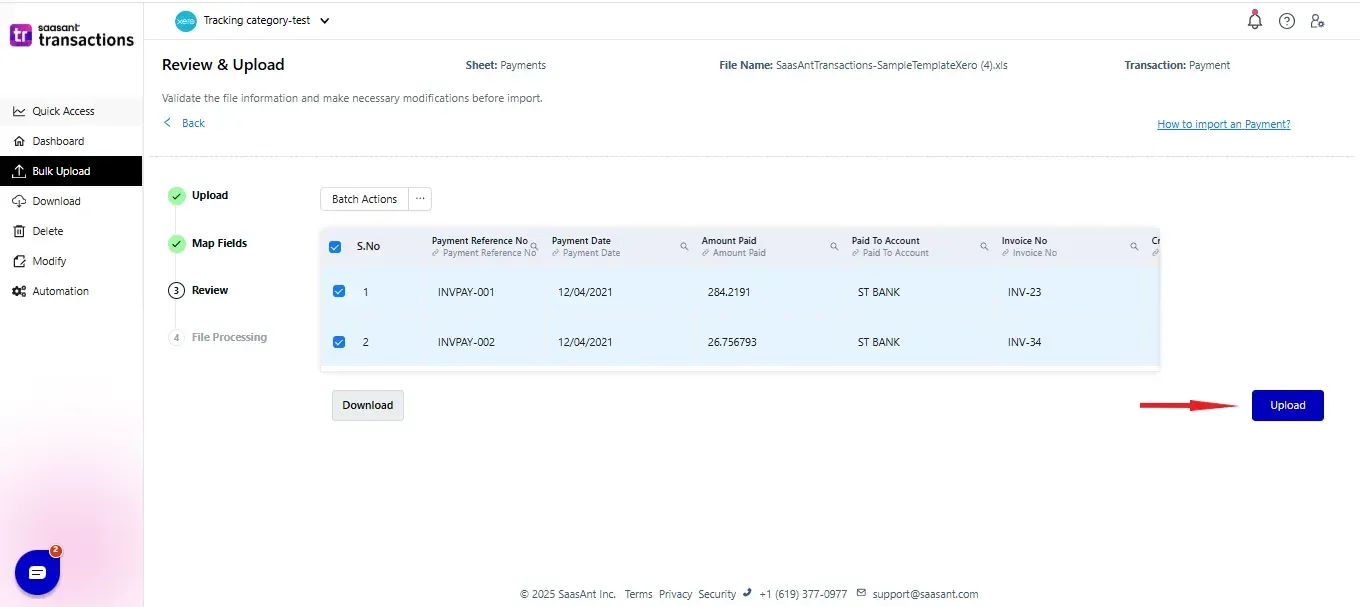Click the Xero organization icon
This screenshot has width=1360, height=607.
coord(186,20)
